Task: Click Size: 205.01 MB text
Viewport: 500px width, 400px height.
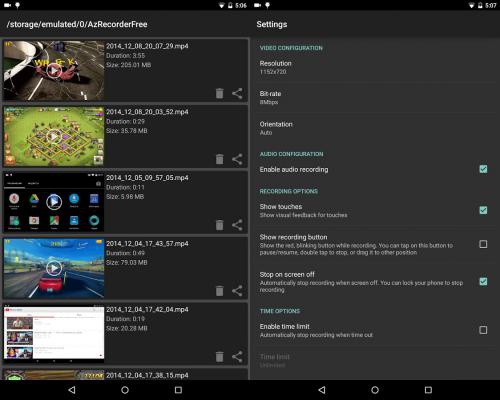Action: [129, 65]
